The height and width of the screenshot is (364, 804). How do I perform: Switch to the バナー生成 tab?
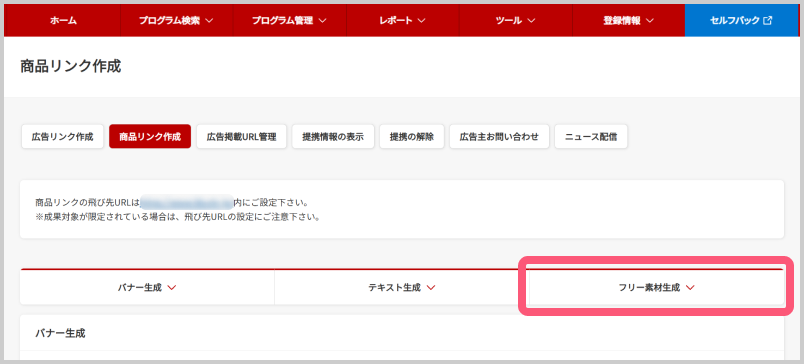click(x=147, y=288)
